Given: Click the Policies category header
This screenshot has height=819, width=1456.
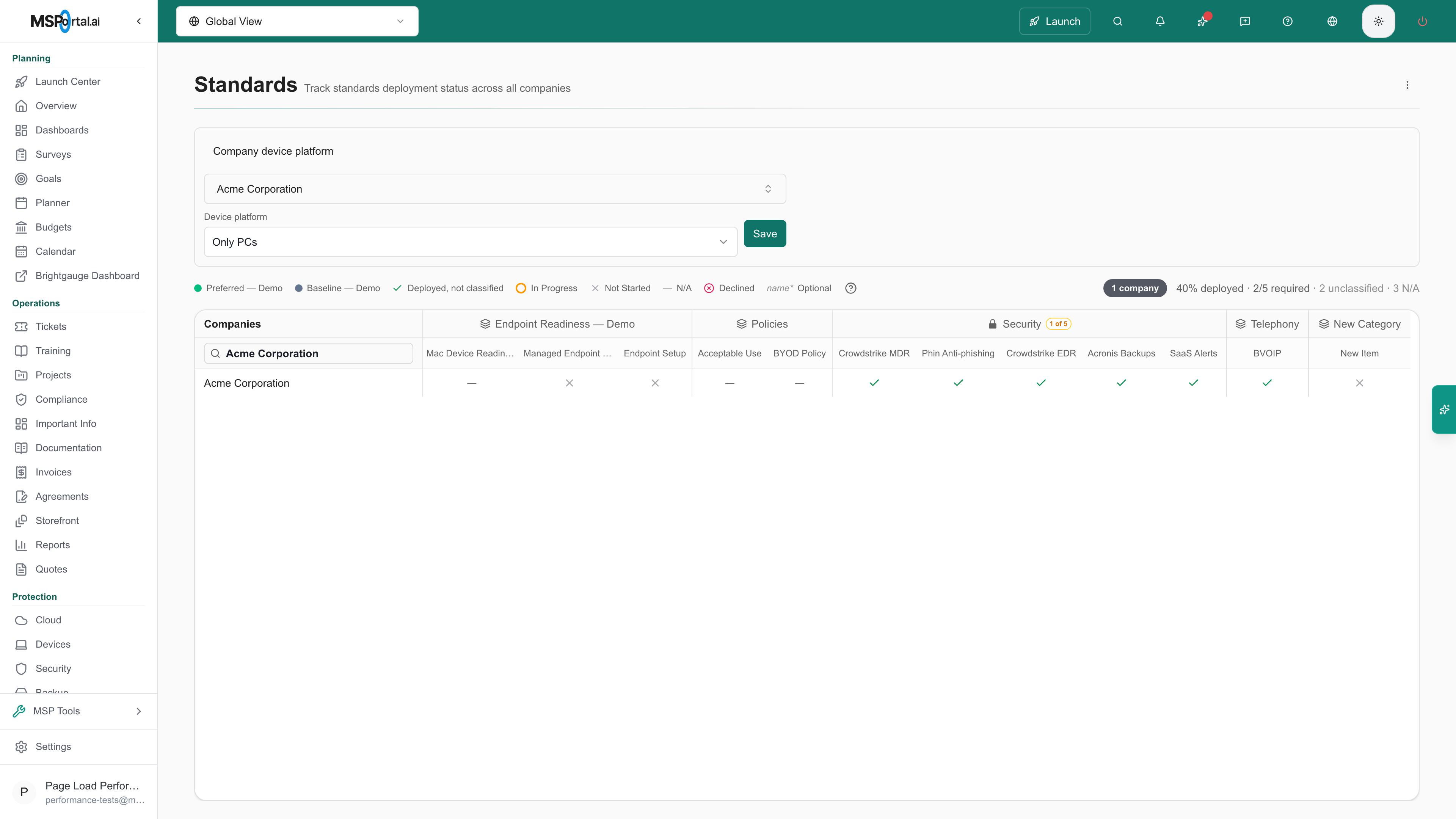Looking at the screenshot, I should (x=762, y=324).
